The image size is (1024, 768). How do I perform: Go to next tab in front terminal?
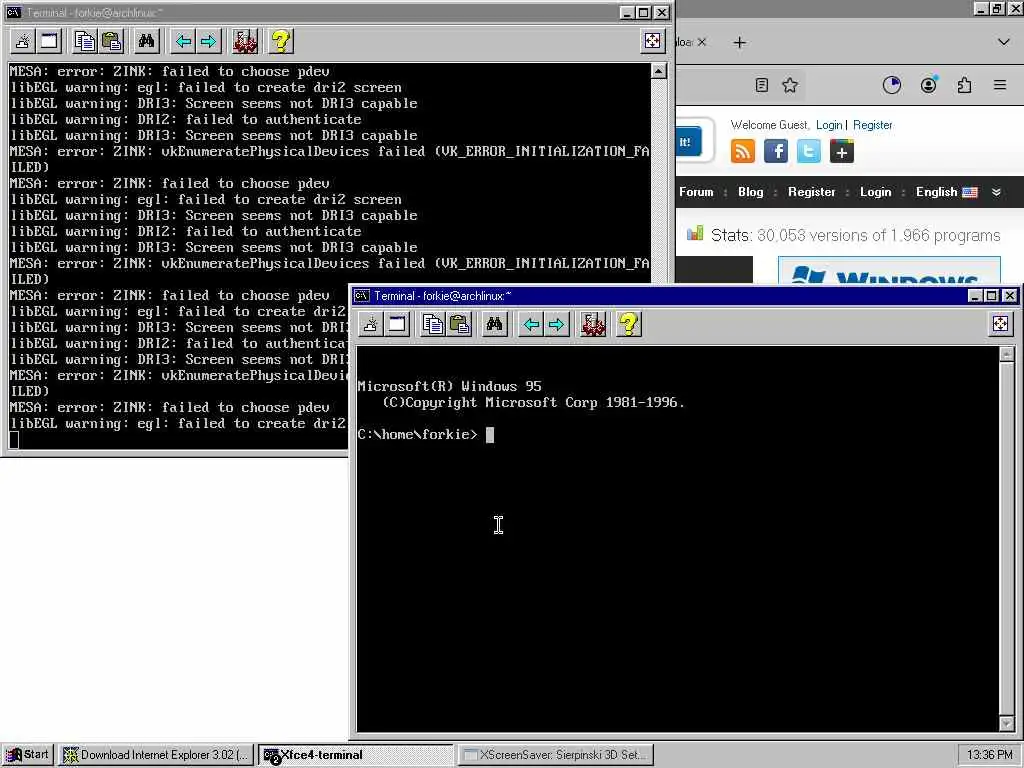(x=556, y=324)
